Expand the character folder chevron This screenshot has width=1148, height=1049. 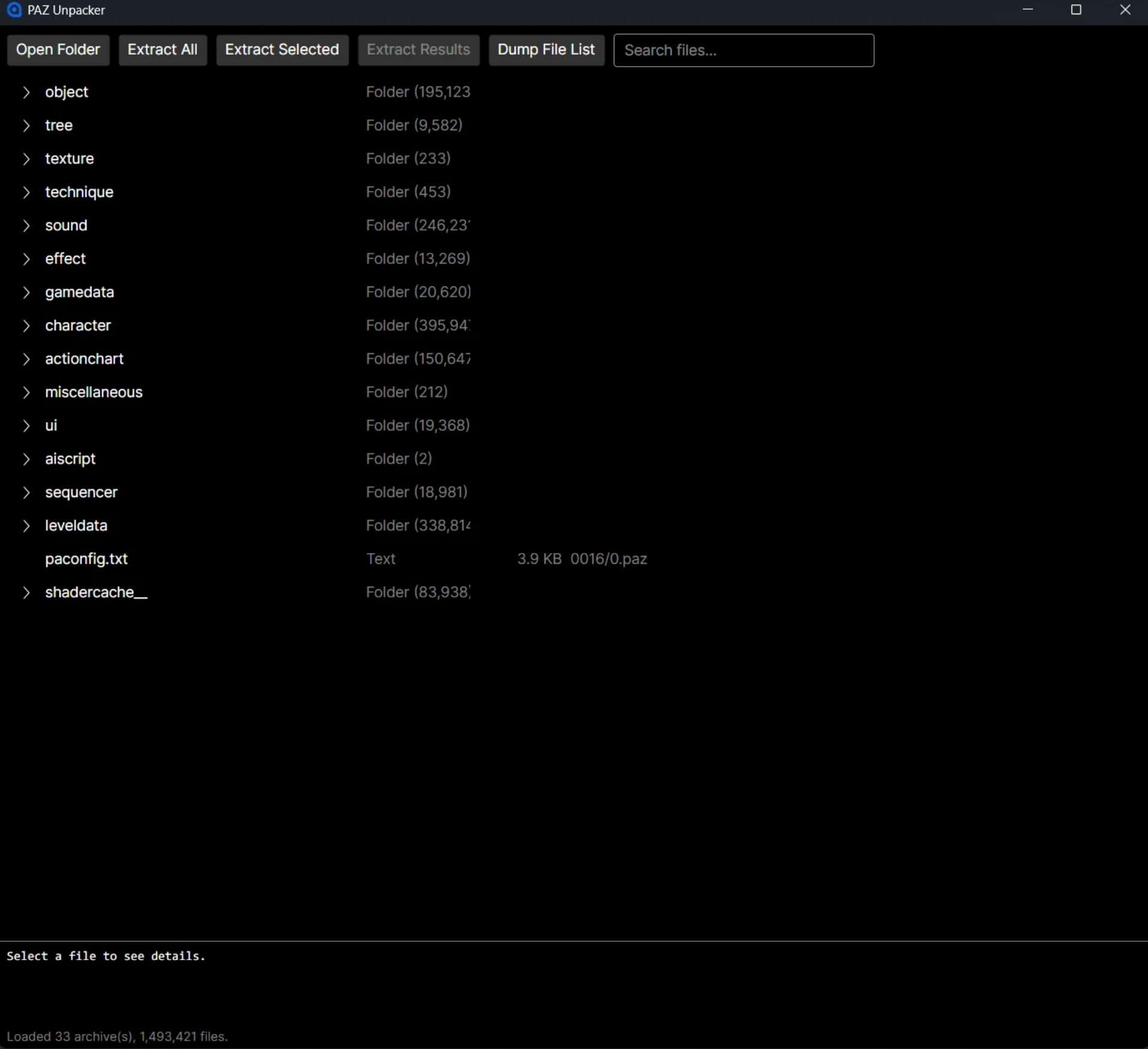tap(26, 325)
